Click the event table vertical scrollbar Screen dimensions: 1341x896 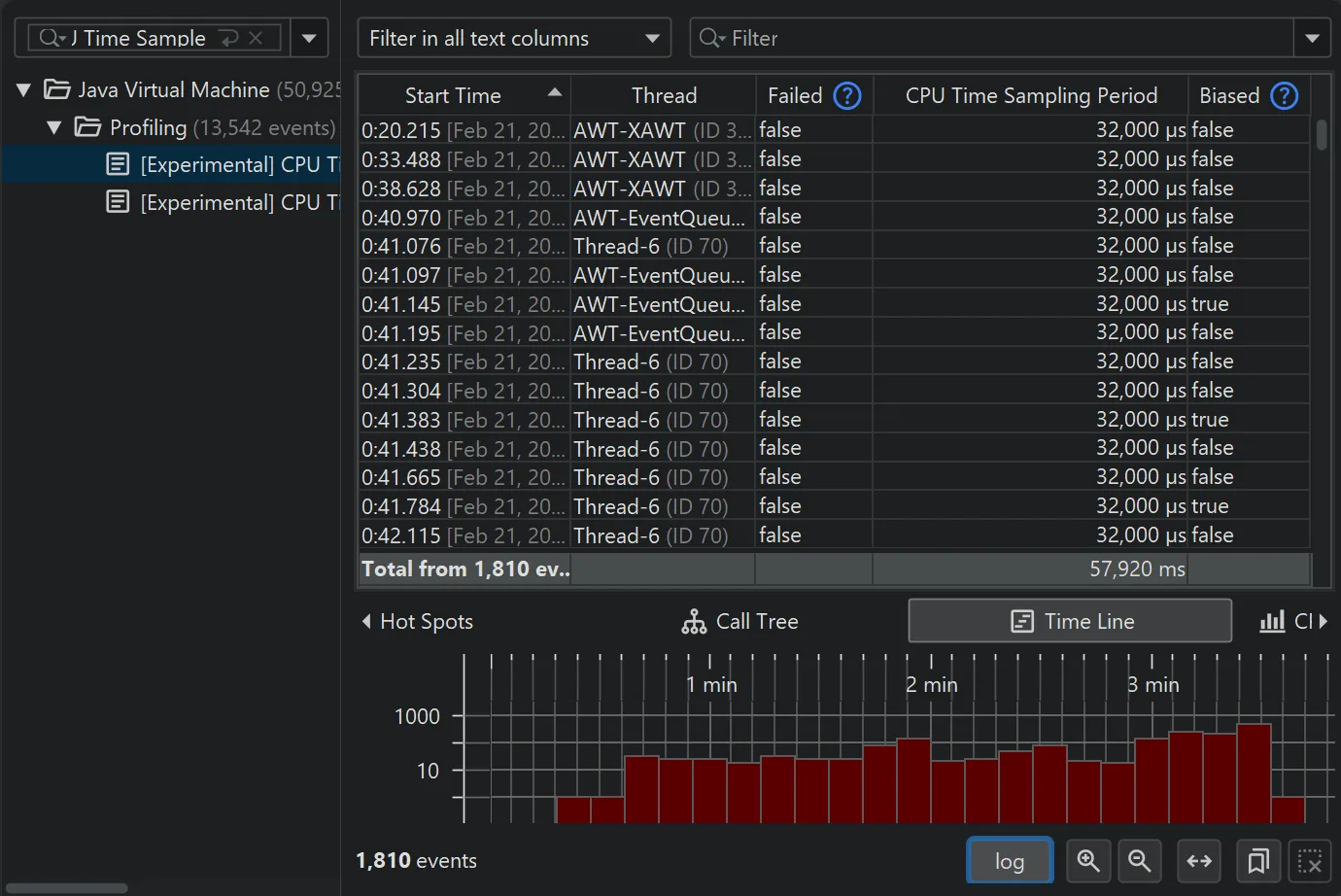pyautogui.click(x=1322, y=134)
